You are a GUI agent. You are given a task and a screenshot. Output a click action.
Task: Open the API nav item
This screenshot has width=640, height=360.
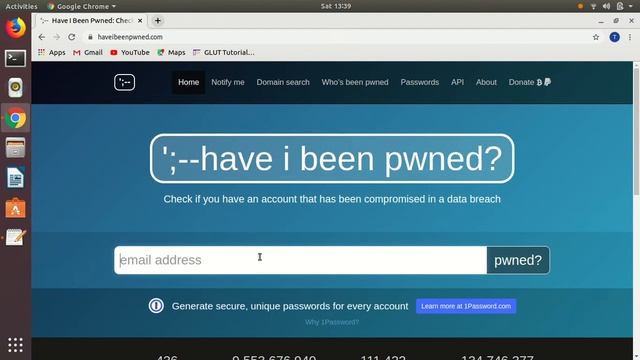(x=458, y=82)
